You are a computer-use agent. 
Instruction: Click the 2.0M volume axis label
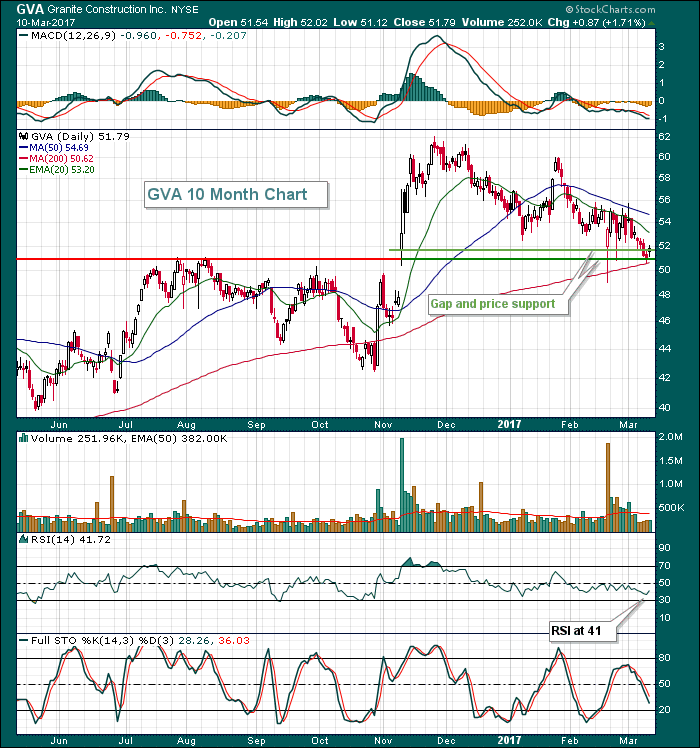[670, 437]
